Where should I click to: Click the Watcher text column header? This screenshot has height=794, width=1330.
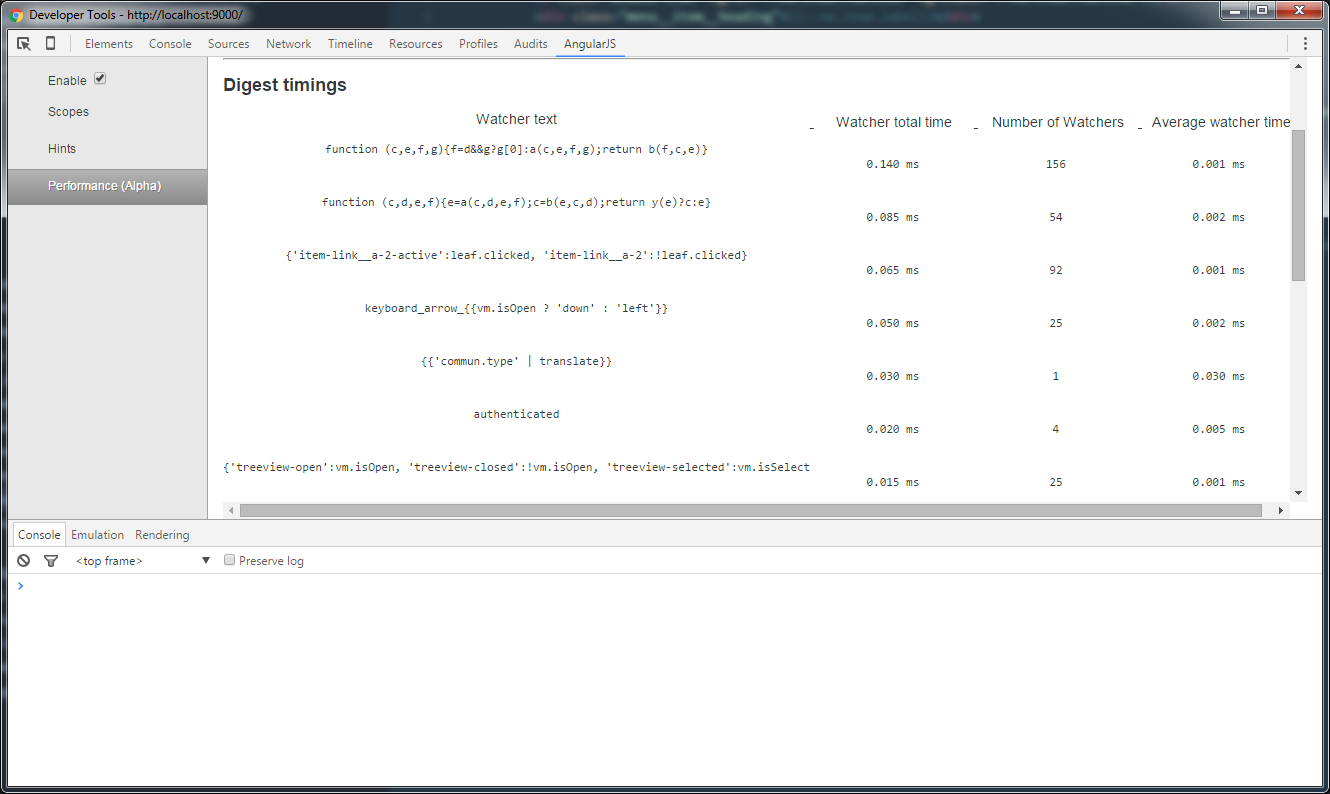coord(516,119)
